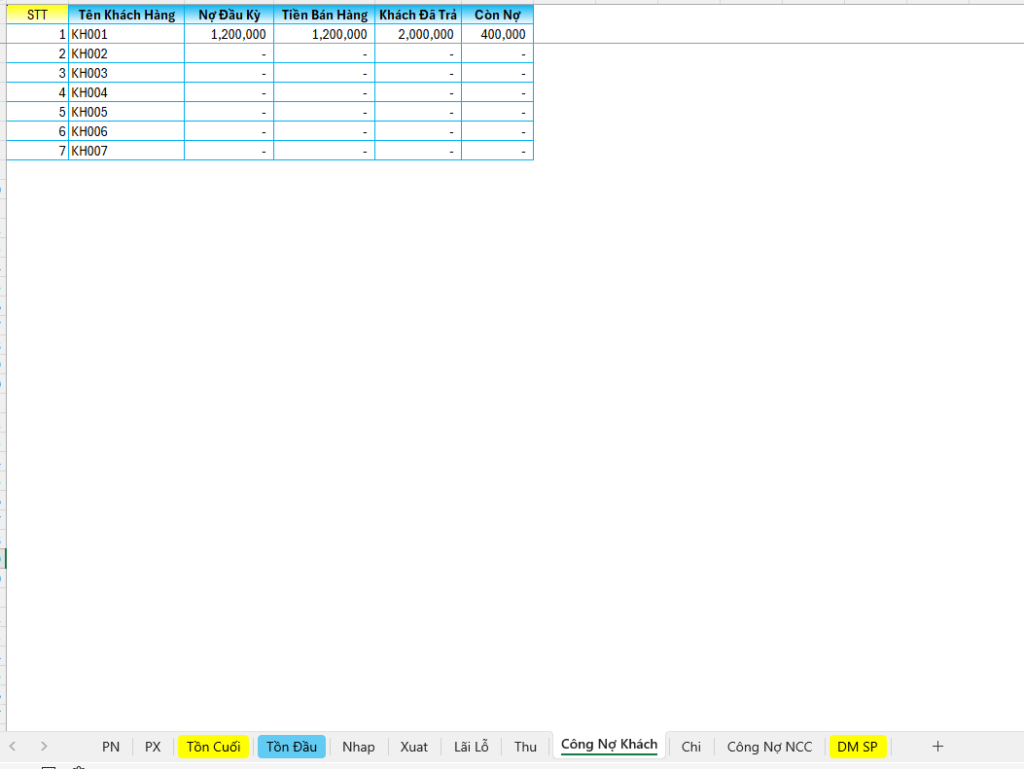Select the KH007 customer cell

pos(127,151)
